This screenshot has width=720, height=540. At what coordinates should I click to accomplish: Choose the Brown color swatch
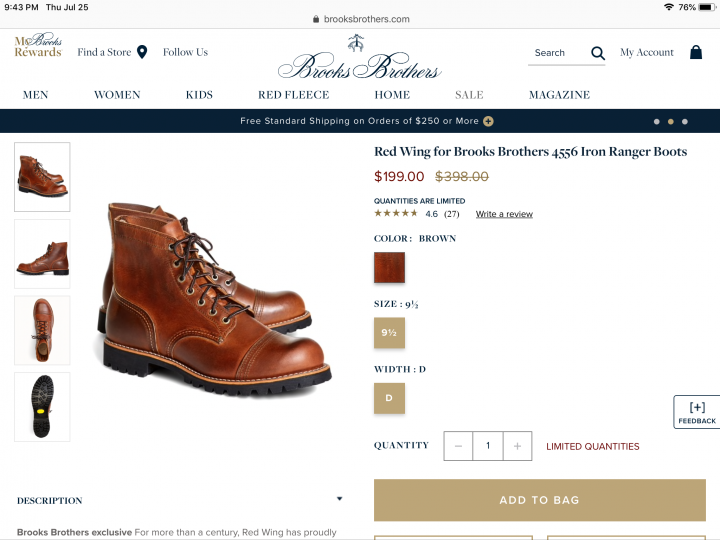click(389, 268)
